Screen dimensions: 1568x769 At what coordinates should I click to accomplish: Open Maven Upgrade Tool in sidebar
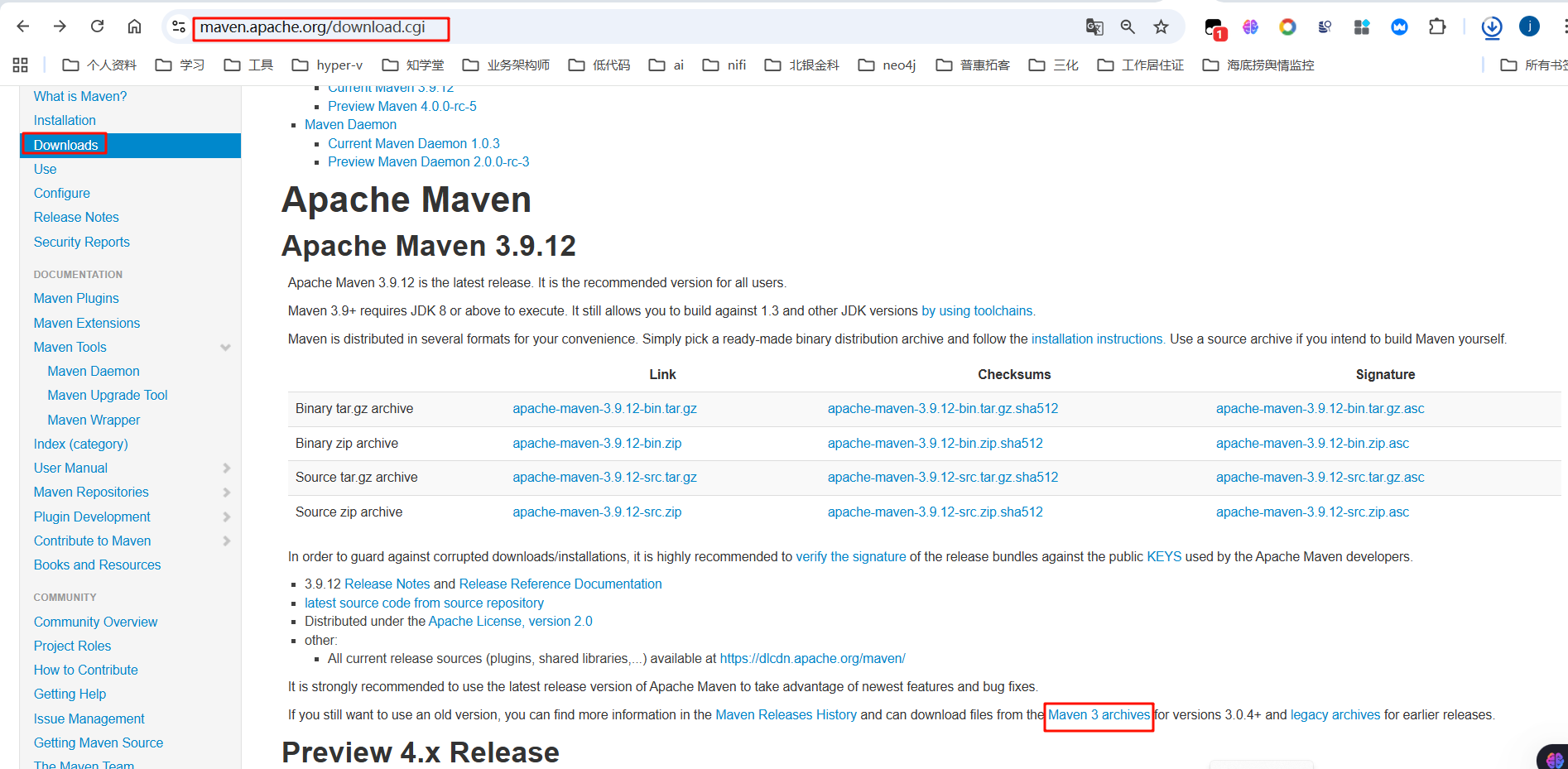108,395
